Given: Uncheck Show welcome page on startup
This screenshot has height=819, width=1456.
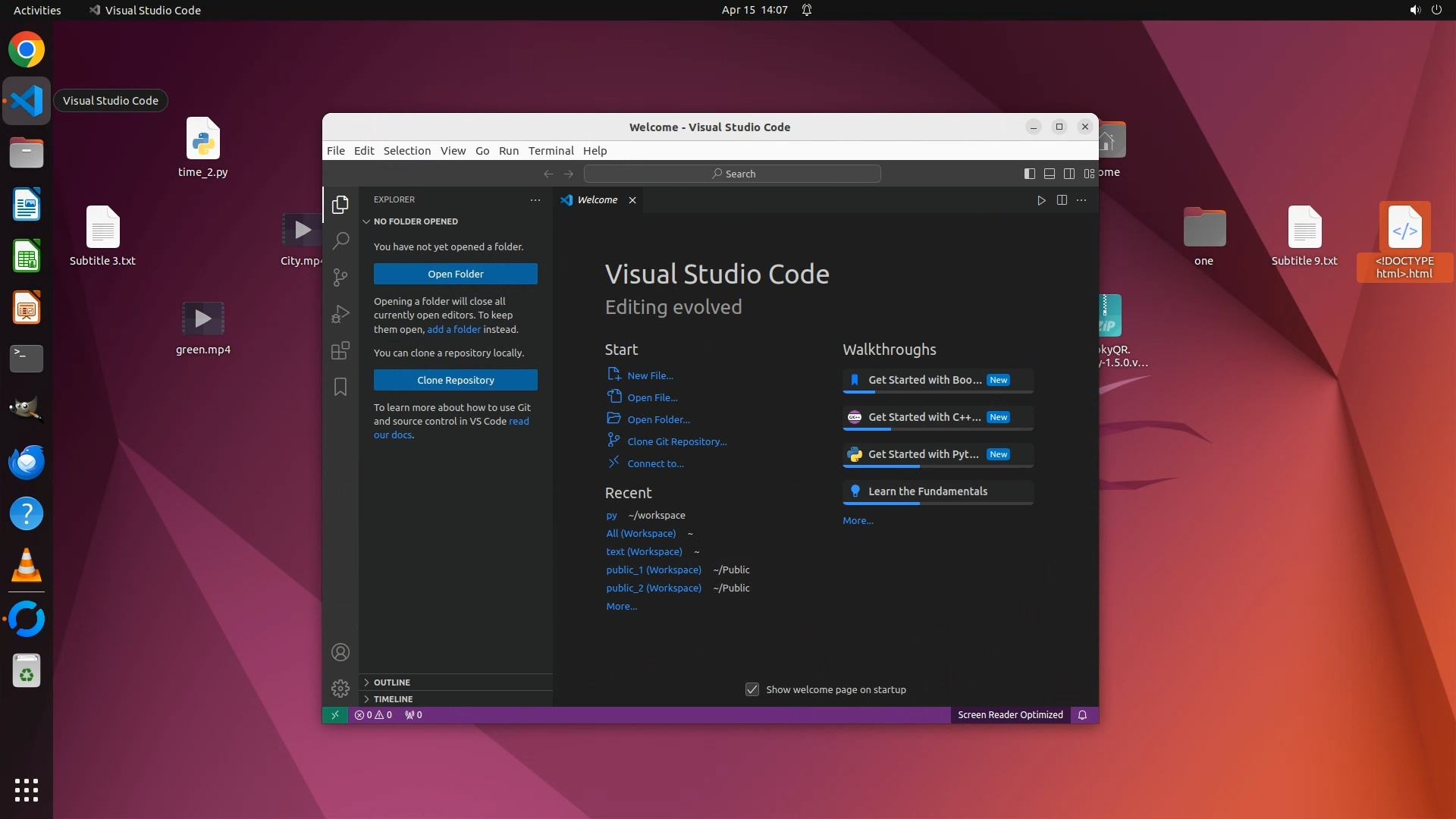Looking at the screenshot, I should coord(752,689).
